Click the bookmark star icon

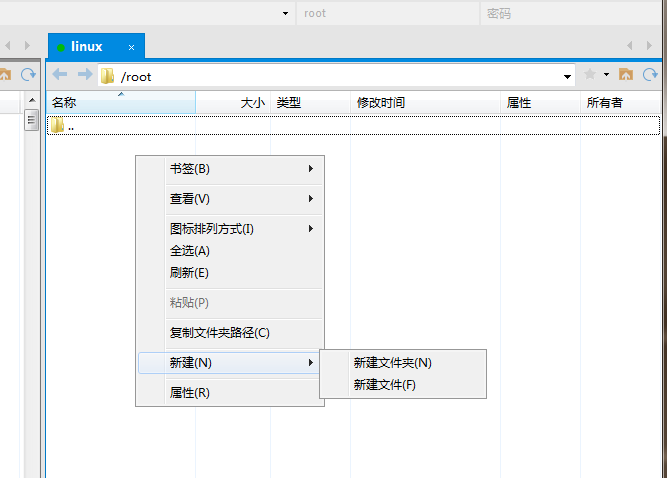point(590,75)
